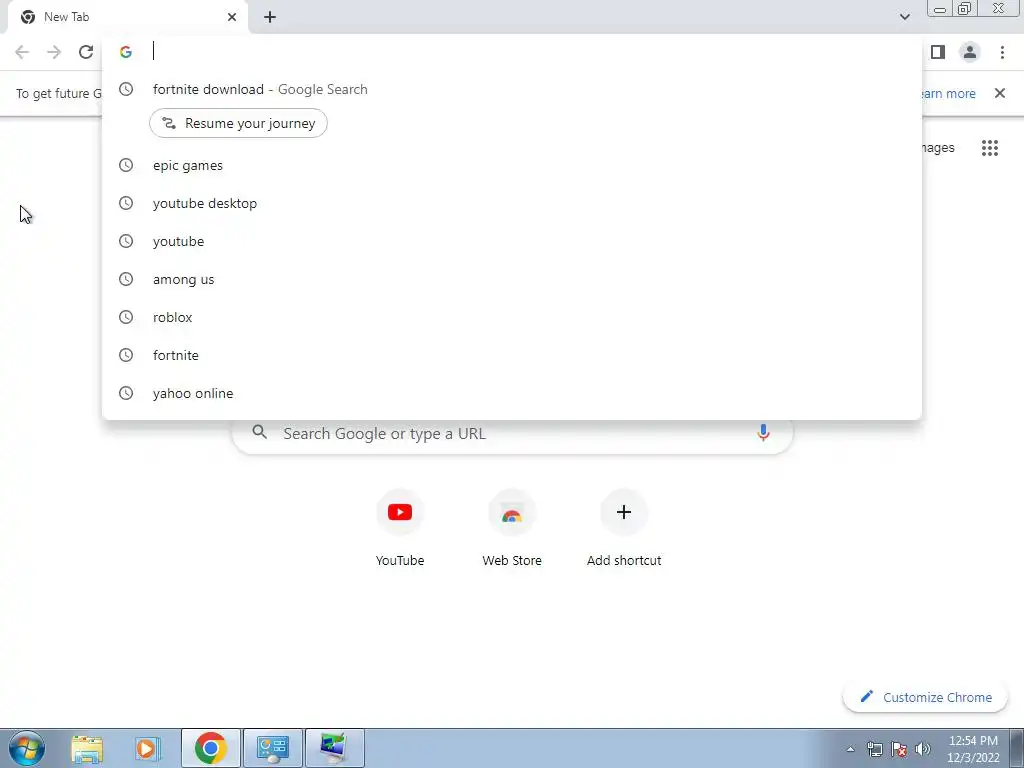Open Windows Explorer from taskbar

(x=87, y=748)
